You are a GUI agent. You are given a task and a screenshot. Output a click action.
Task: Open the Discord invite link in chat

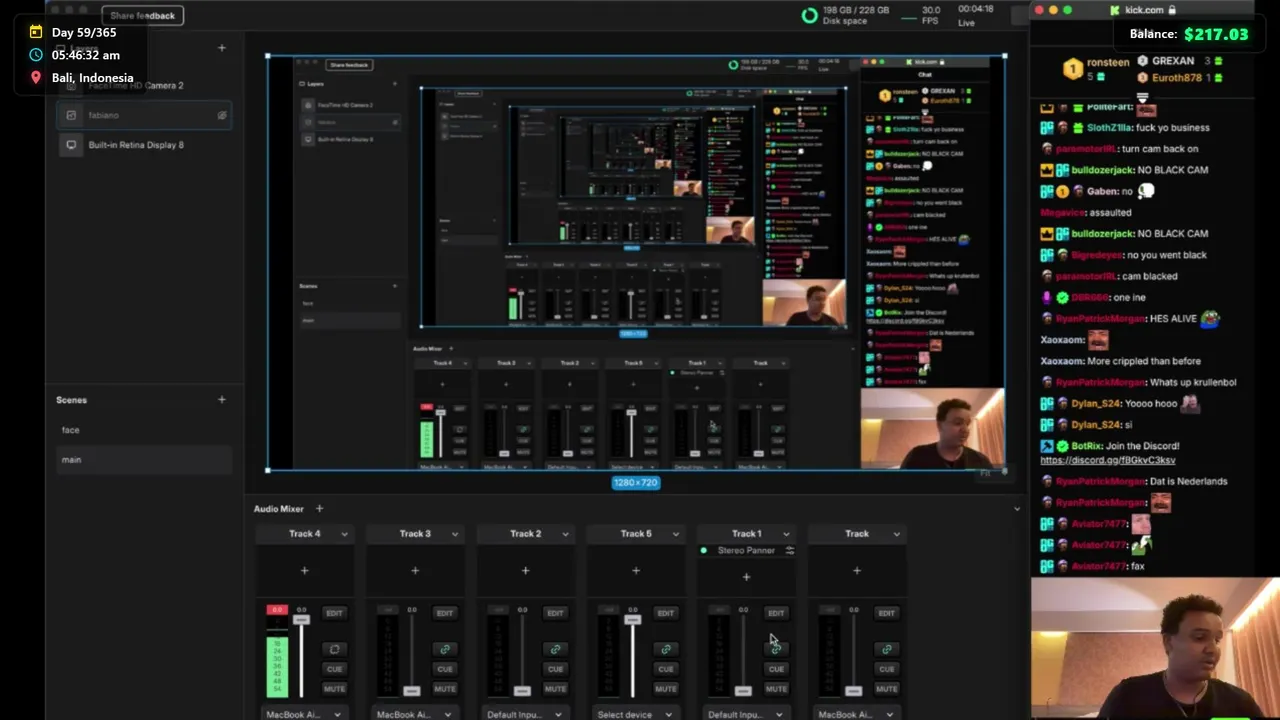[x=1108, y=460]
